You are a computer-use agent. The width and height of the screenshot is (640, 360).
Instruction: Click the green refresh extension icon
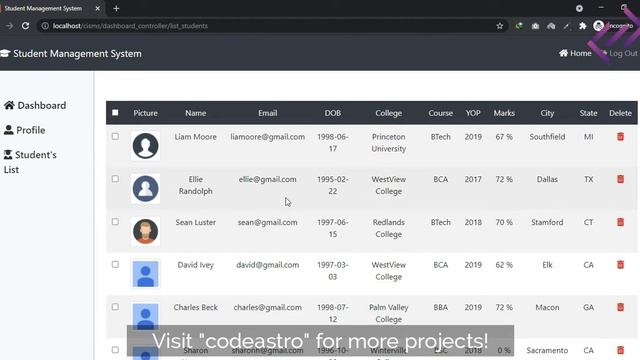519,26
